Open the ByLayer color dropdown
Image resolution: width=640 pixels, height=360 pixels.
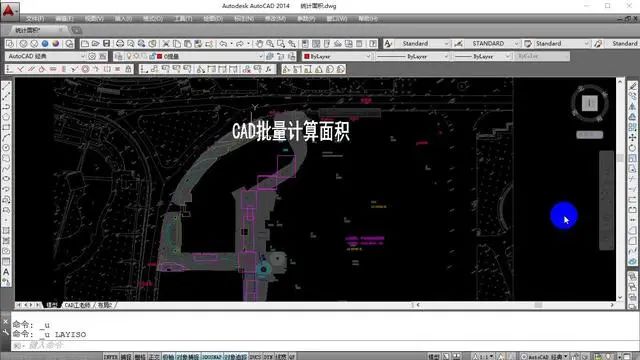tap(337, 56)
